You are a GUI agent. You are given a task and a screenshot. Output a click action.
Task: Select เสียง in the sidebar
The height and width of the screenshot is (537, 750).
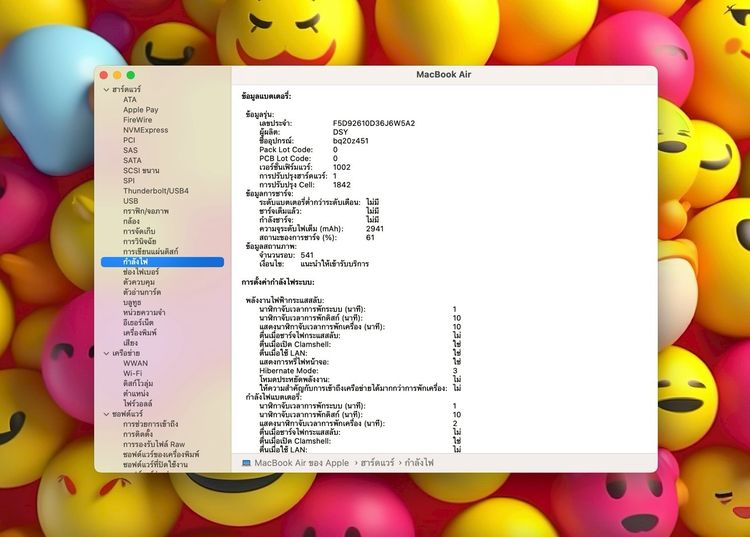pos(131,343)
